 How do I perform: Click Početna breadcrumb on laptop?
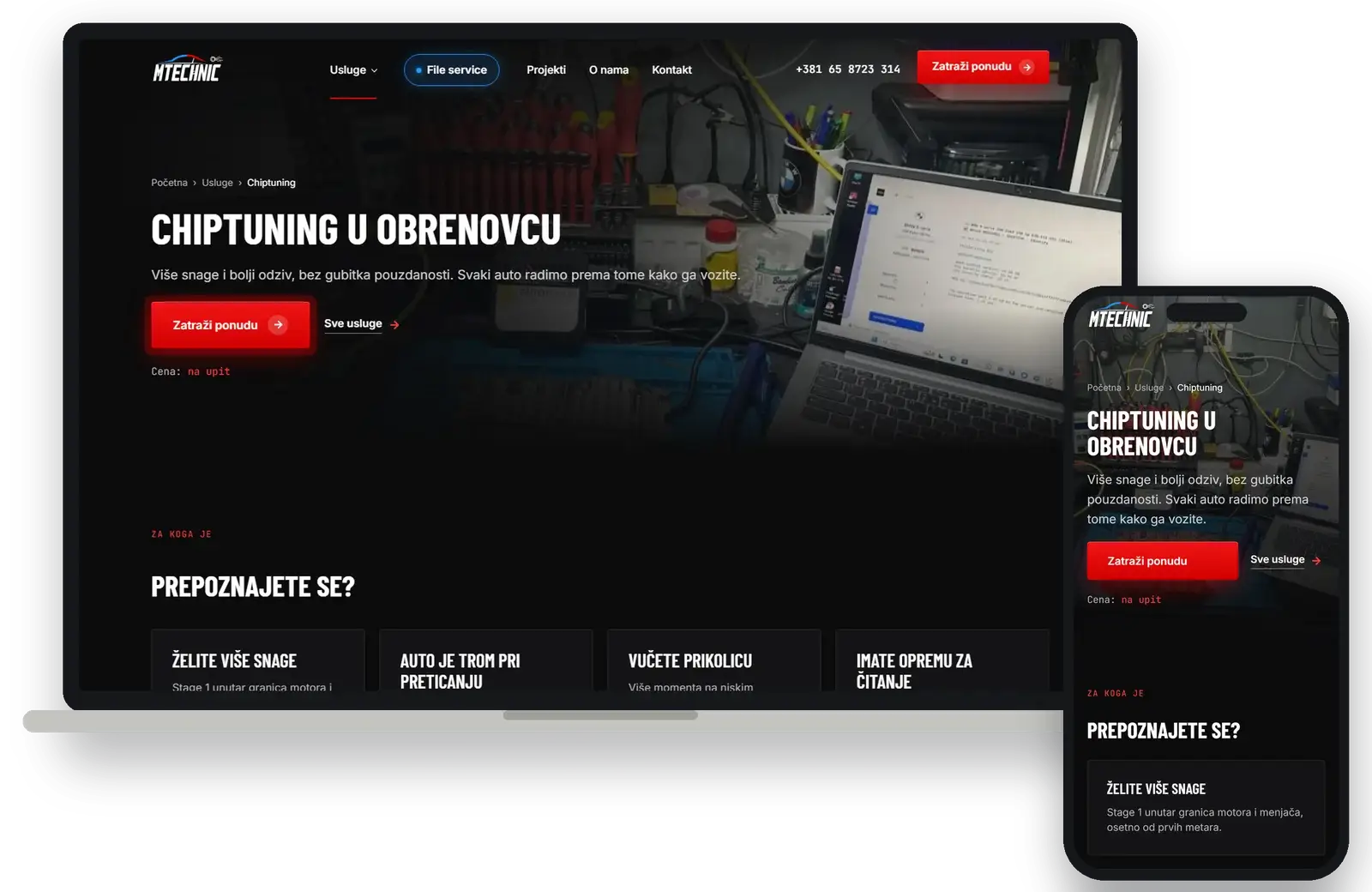pos(169,183)
